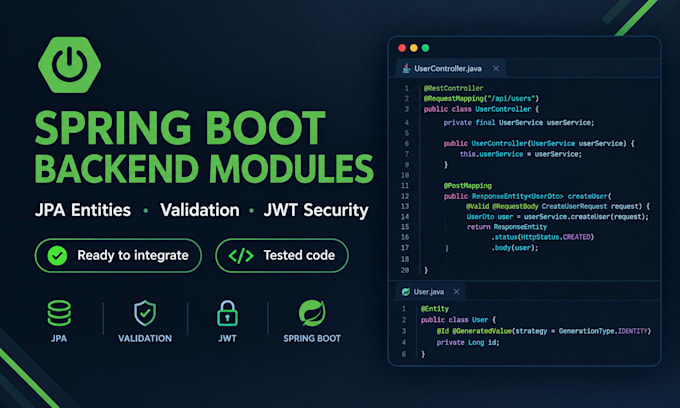This screenshot has width=680, height=408.
Task: Click the .status(HttpStatus.CREATED) line
Action: [543, 237]
